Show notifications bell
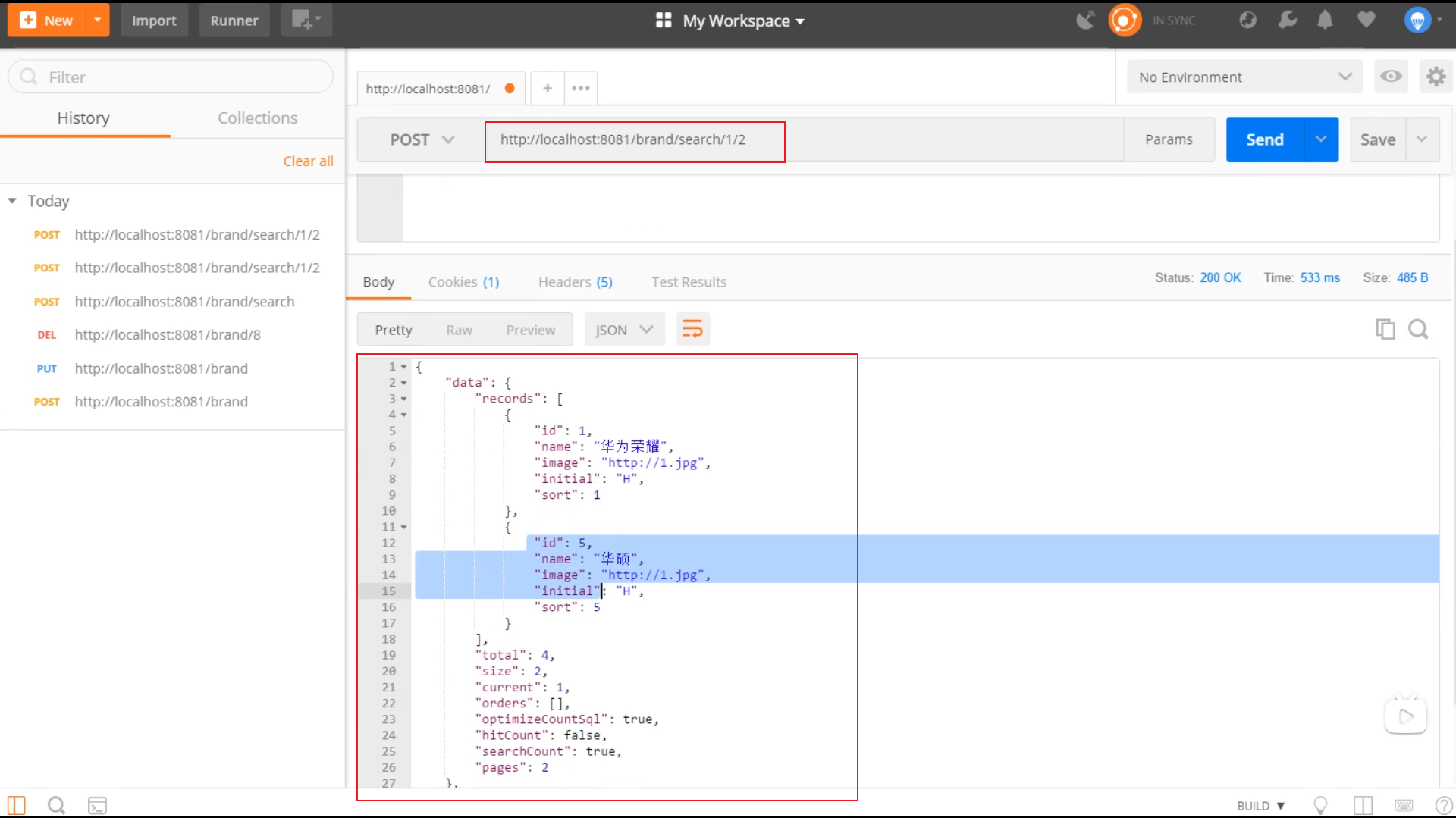The width and height of the screenshot is (1456, 818). (1325, 20)
